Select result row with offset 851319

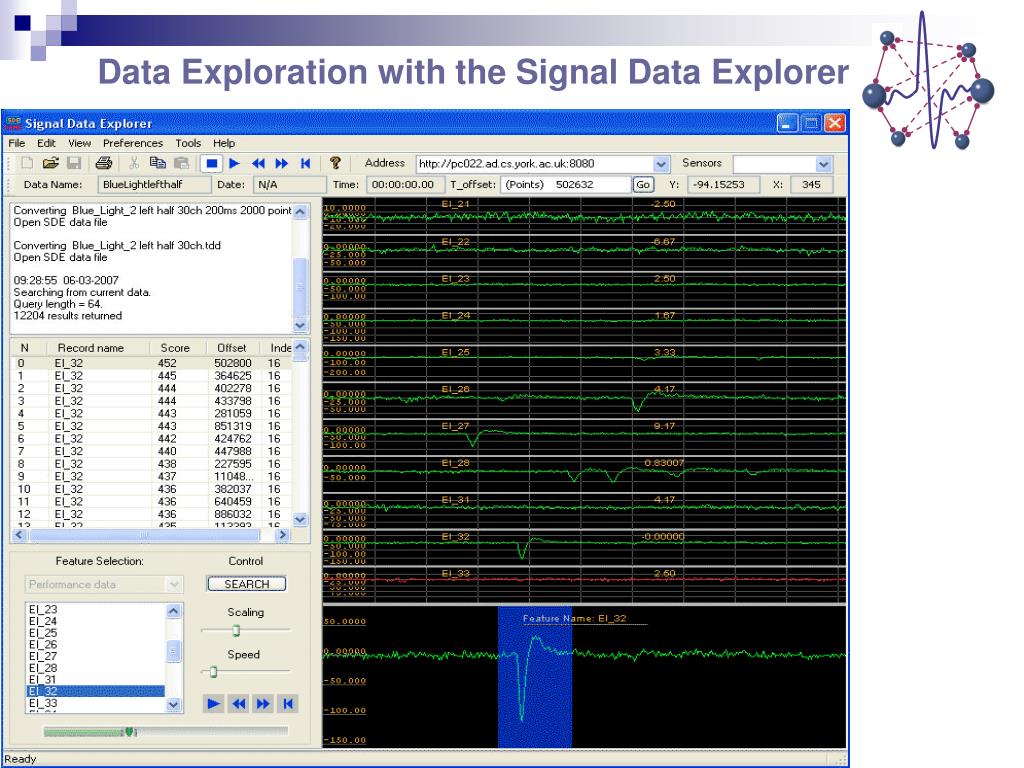152,426
